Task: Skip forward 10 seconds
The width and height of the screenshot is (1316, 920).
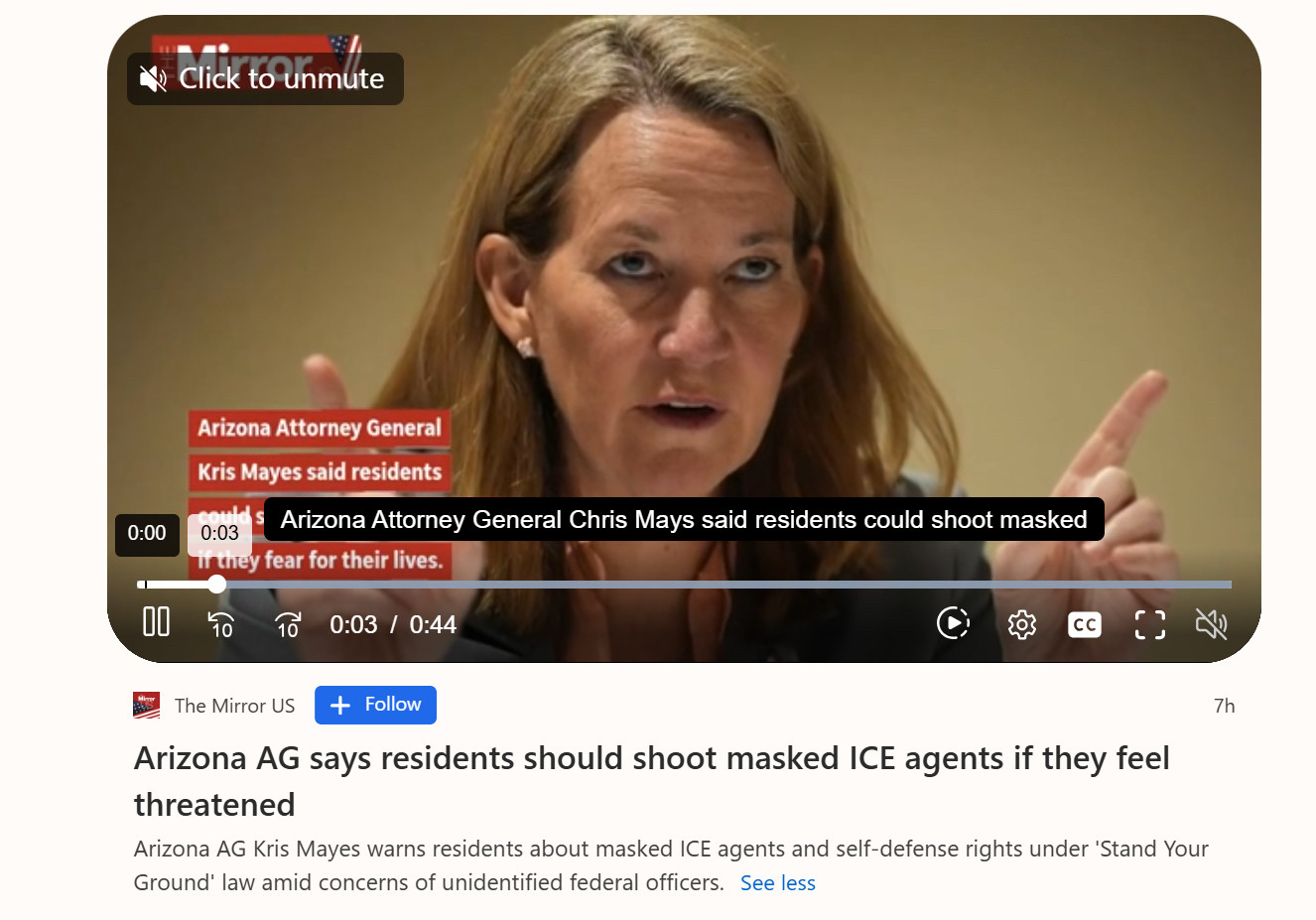Action: click(288, 624)
